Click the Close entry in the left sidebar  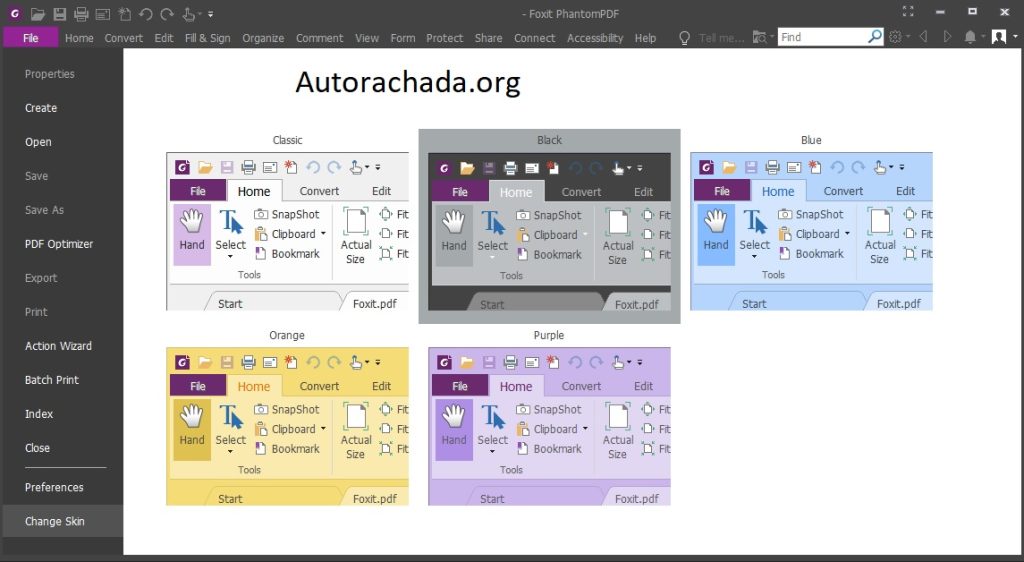[37, 447]
